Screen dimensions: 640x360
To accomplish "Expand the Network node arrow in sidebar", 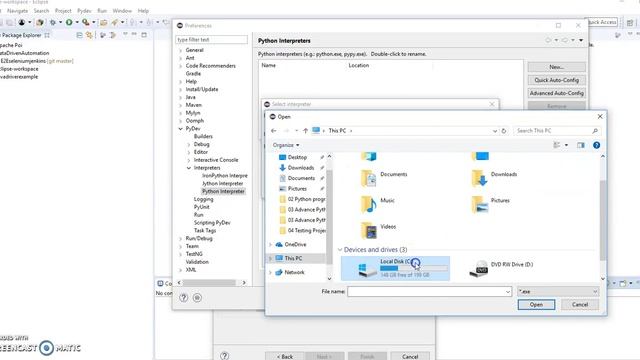I will tap(270, 272).
